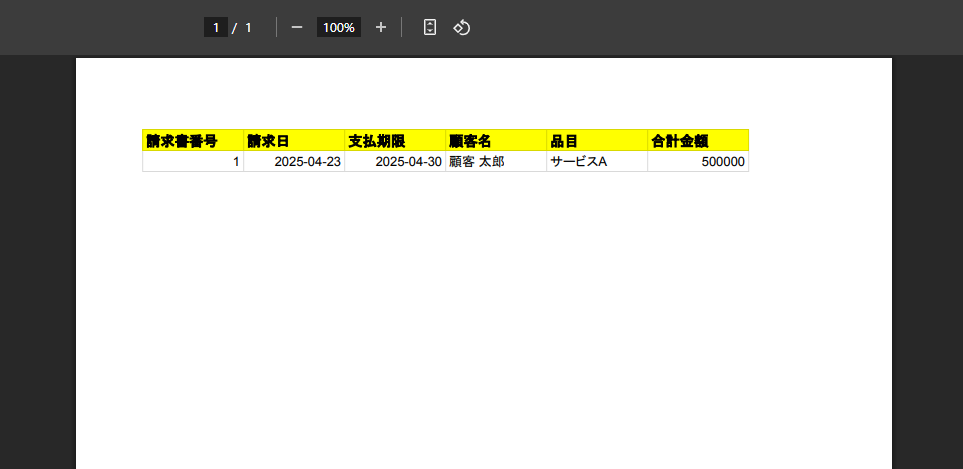Click the total page count text
This screenshot has width=963, height=469.
pyautogui.click(x=248, y=28)
